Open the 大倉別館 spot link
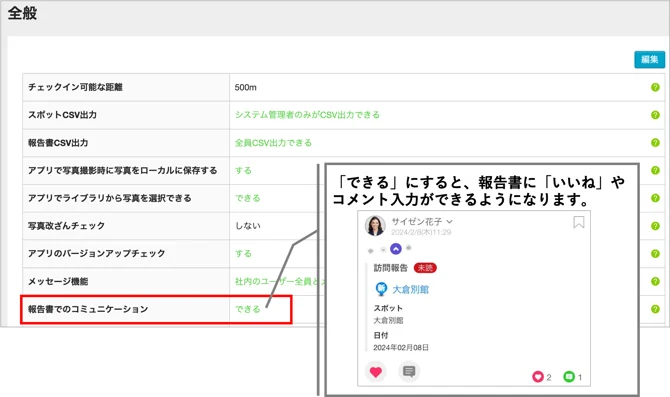 coord(410,289)
